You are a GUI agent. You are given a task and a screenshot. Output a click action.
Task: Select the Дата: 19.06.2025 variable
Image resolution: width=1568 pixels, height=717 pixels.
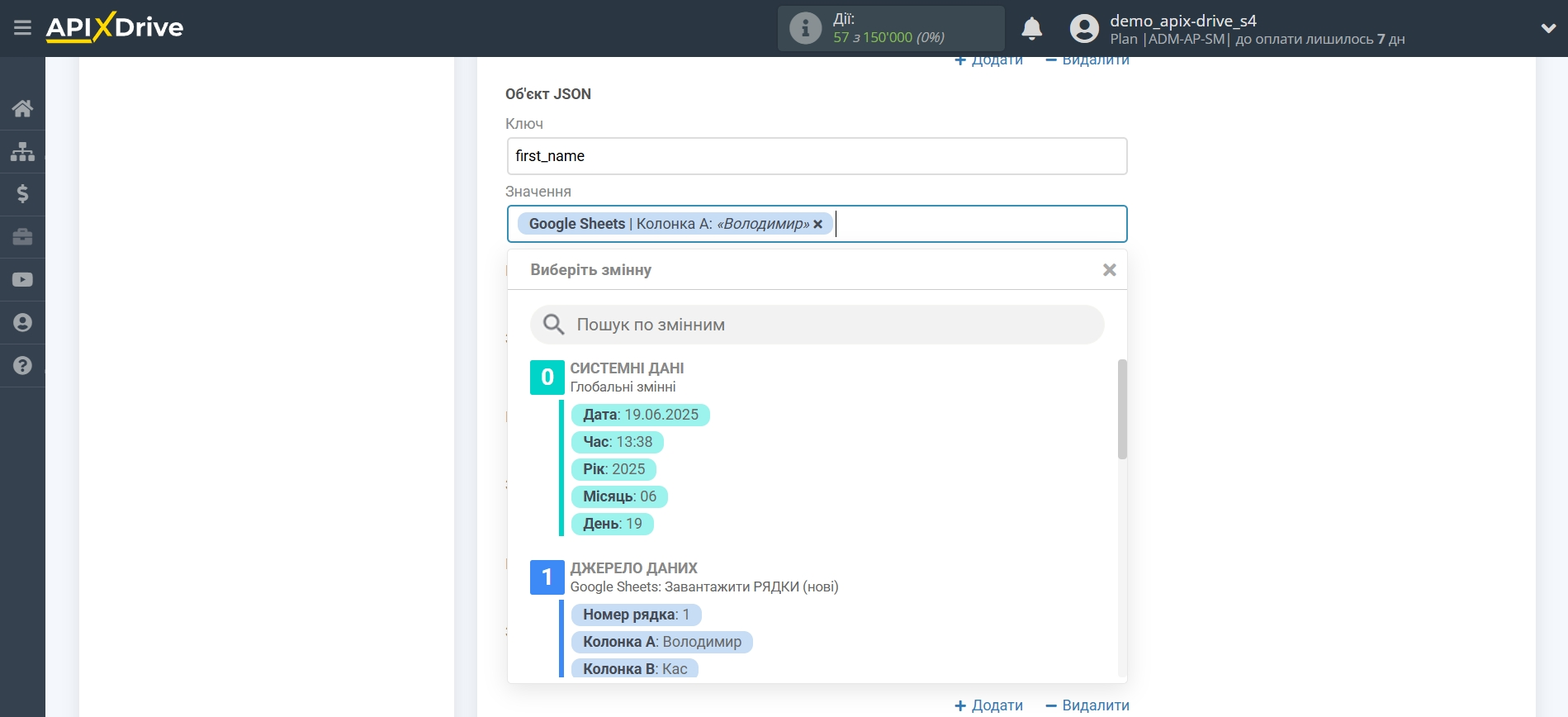point(641,415)
